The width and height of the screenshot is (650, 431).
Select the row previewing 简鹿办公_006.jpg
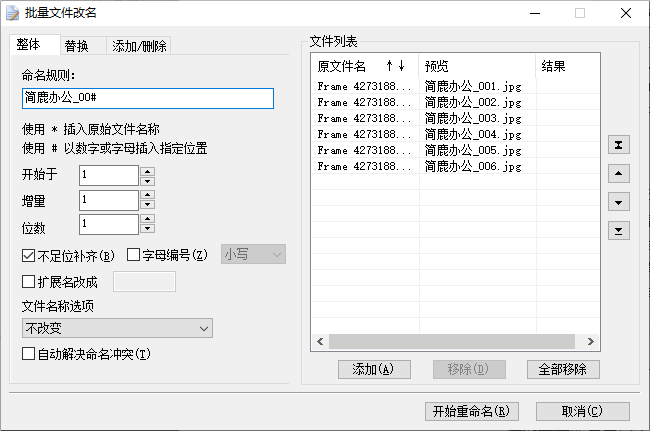(x=455, y=166)
